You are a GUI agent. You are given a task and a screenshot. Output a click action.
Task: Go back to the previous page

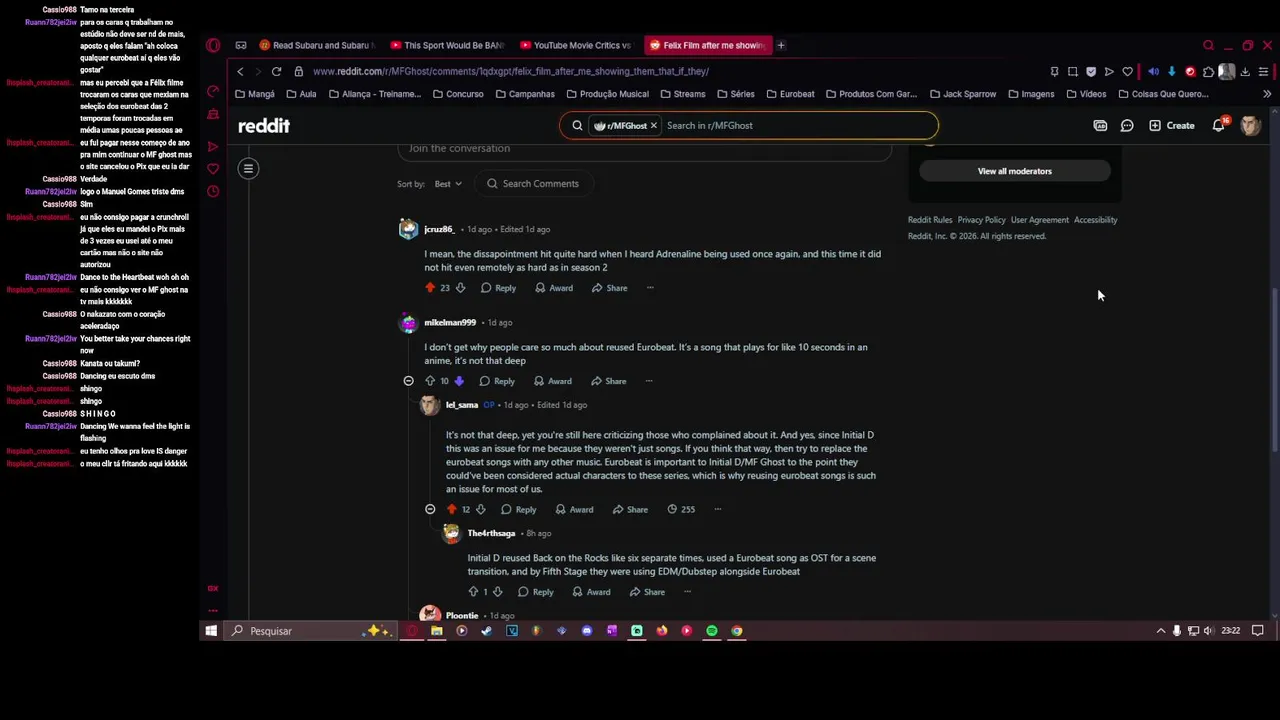point(240,71)
